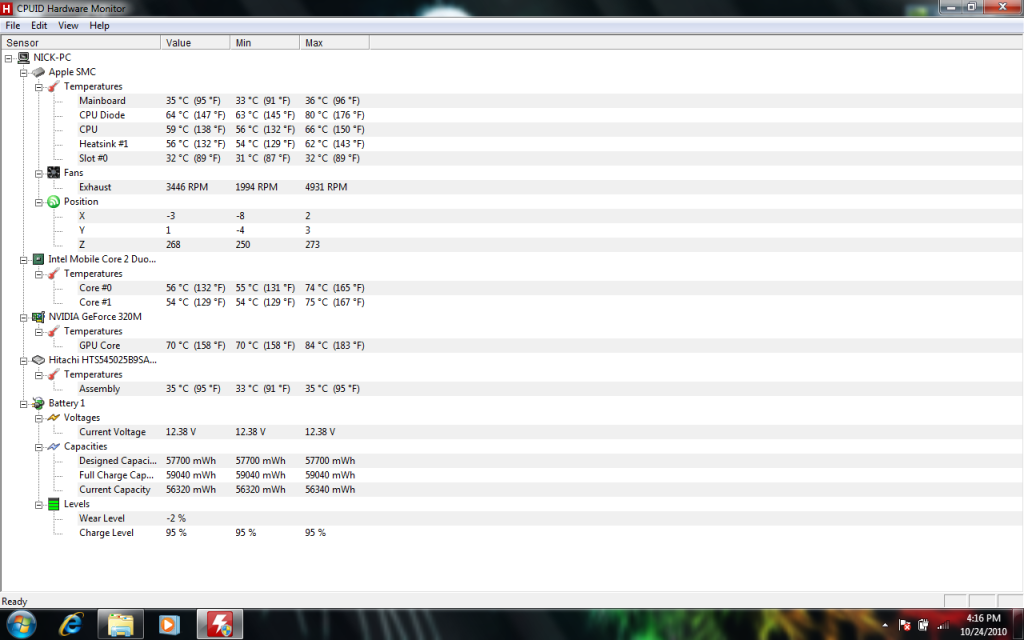The image size is (1024, 640).
Task: Click the Battery 1 icon
Action: [x=39, y=403]
